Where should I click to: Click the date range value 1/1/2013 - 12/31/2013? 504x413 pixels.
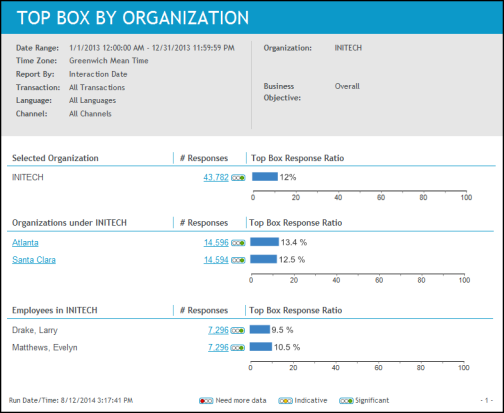(x=152, y=48)
